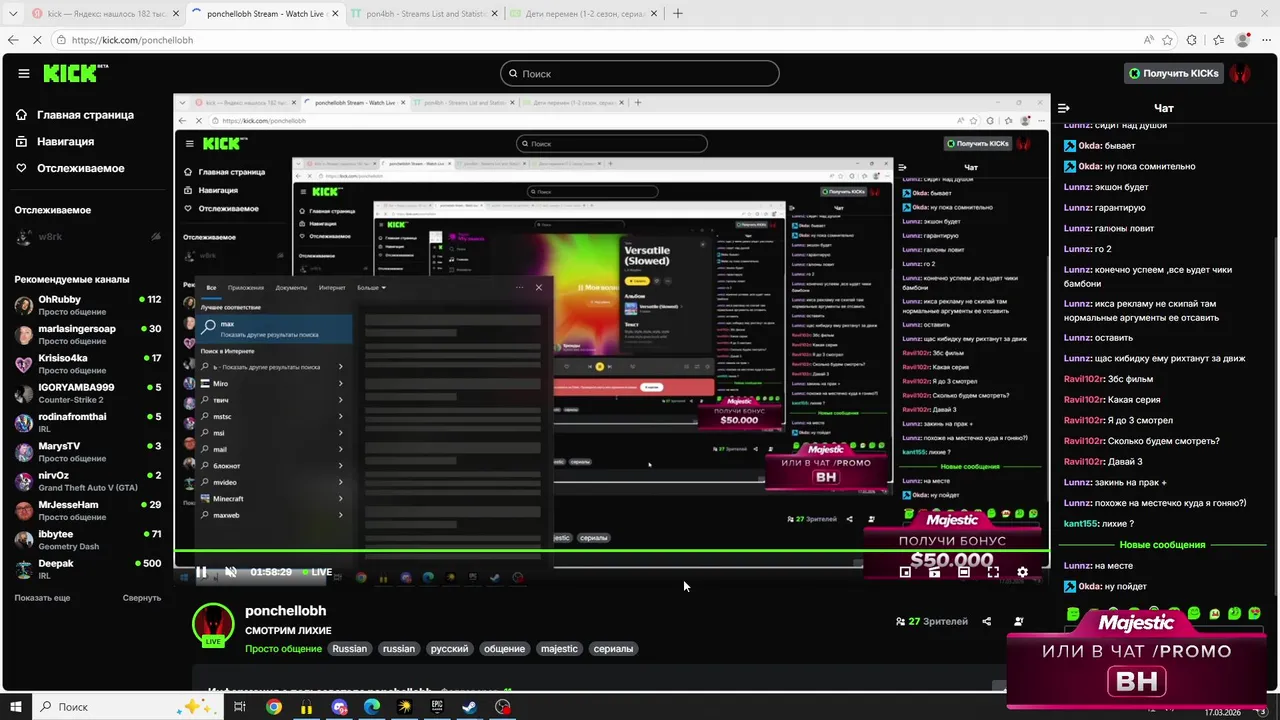Open Windows Start menu

(x=15, y=707)
